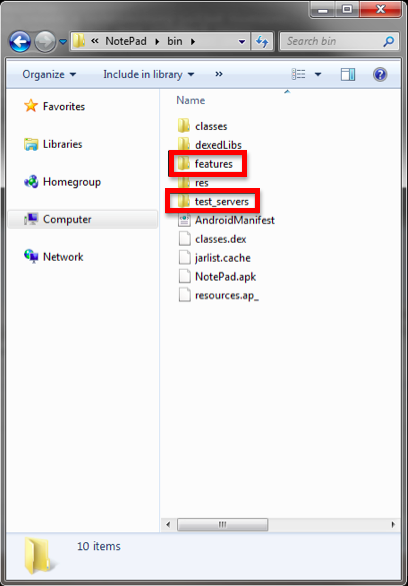Screen dimensions: 408x586
Task: Click the NotePad breadcrumb in address bar
Action: tap(126, 41)
